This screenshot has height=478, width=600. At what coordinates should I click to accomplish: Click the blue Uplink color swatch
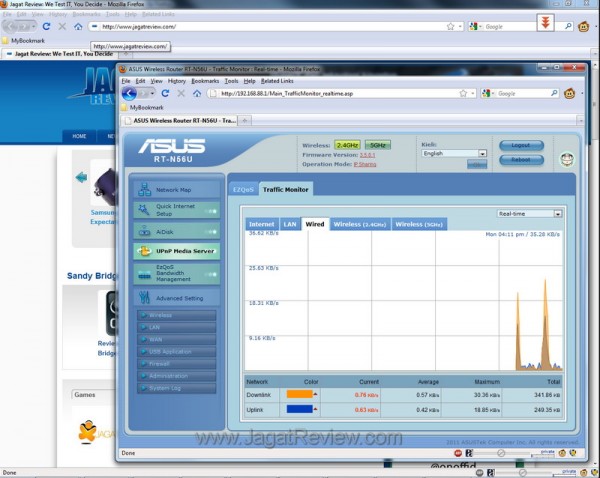(300, 409)
